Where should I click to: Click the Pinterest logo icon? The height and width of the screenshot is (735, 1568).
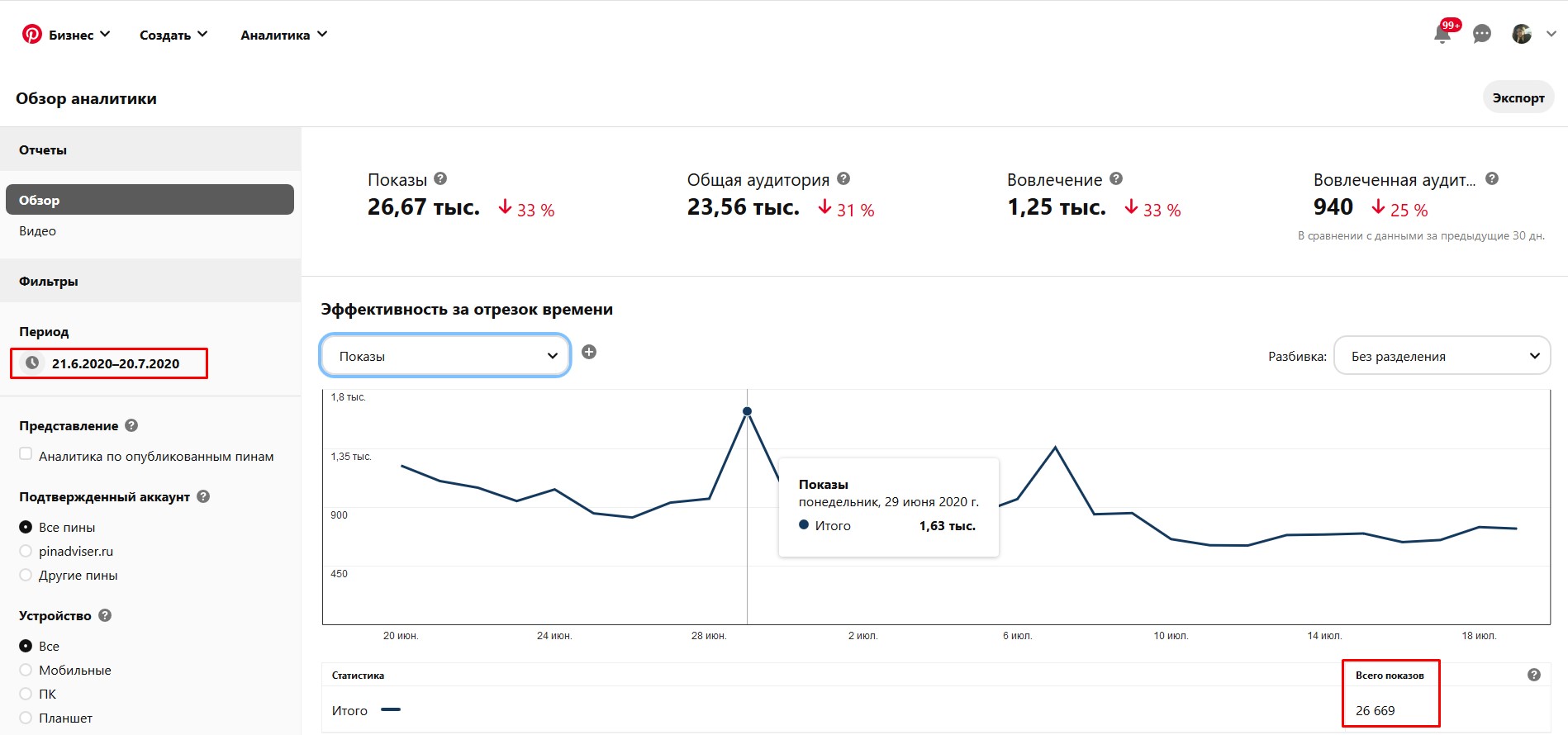point(32,34)
